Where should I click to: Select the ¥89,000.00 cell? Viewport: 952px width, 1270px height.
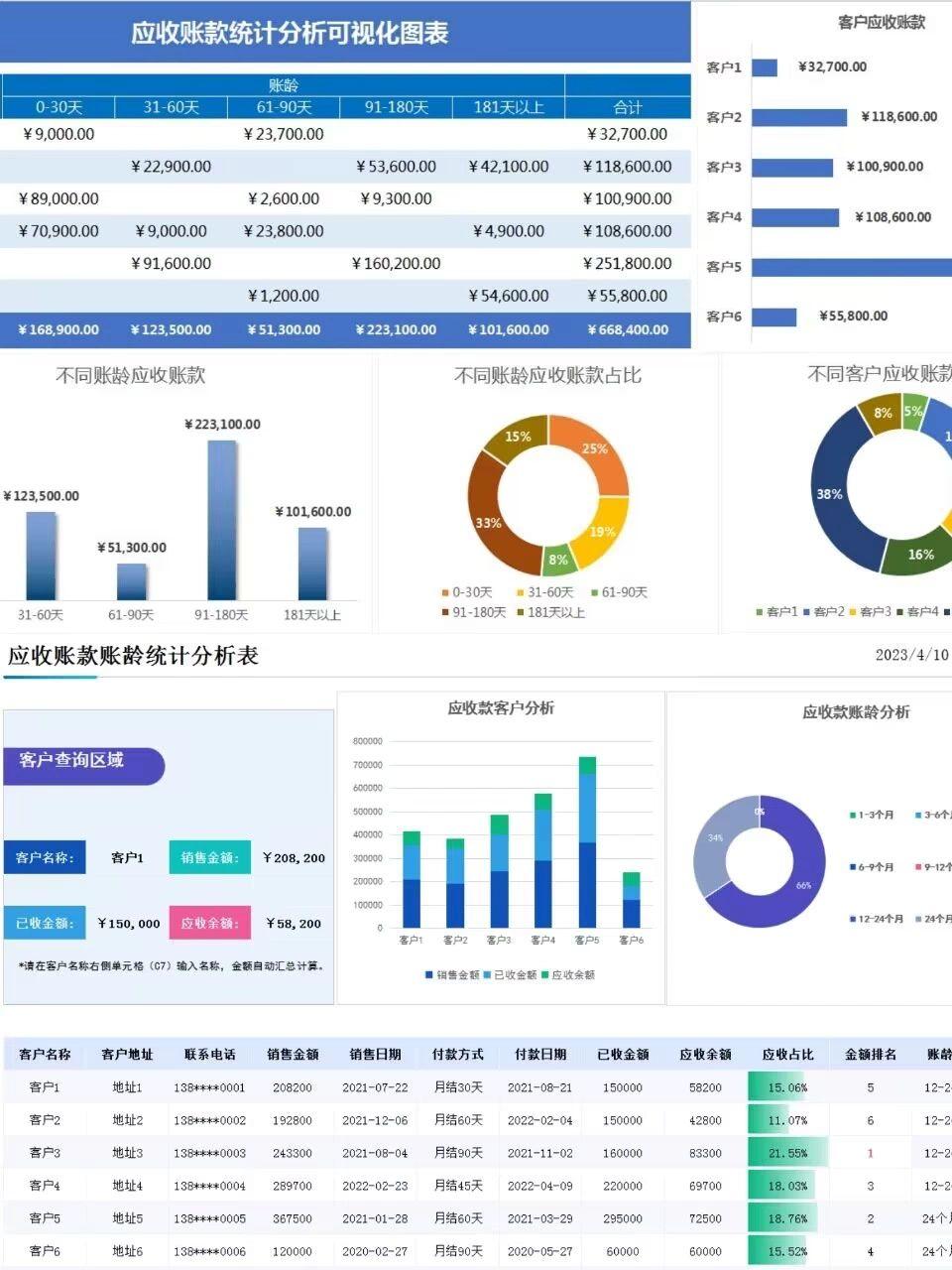pos(59,198)
